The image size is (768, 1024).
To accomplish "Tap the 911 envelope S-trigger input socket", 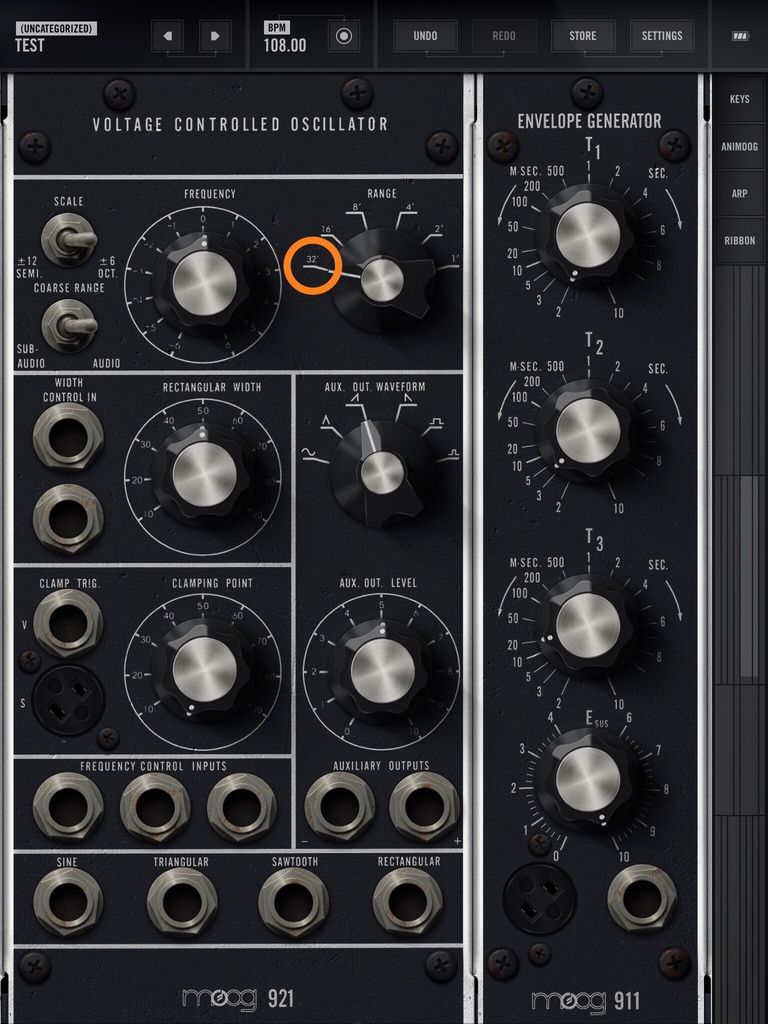I will 539,898.
